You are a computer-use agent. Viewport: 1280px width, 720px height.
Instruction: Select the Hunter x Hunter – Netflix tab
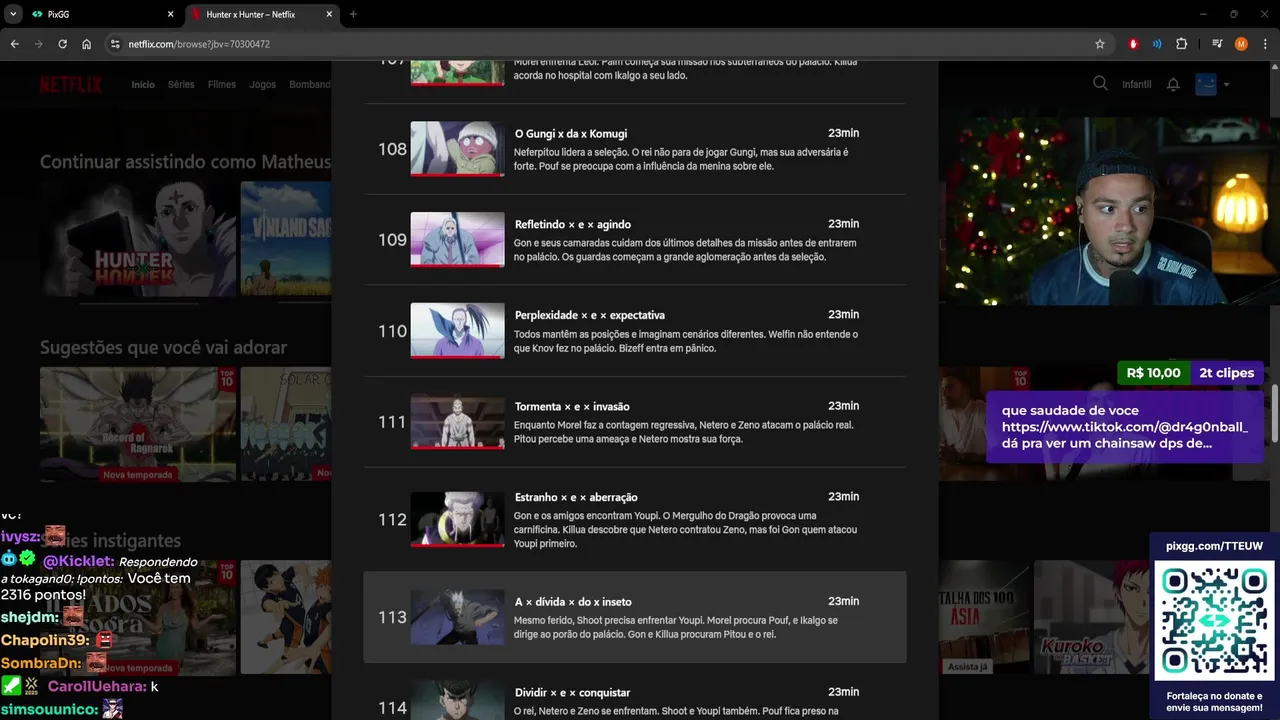260,14
